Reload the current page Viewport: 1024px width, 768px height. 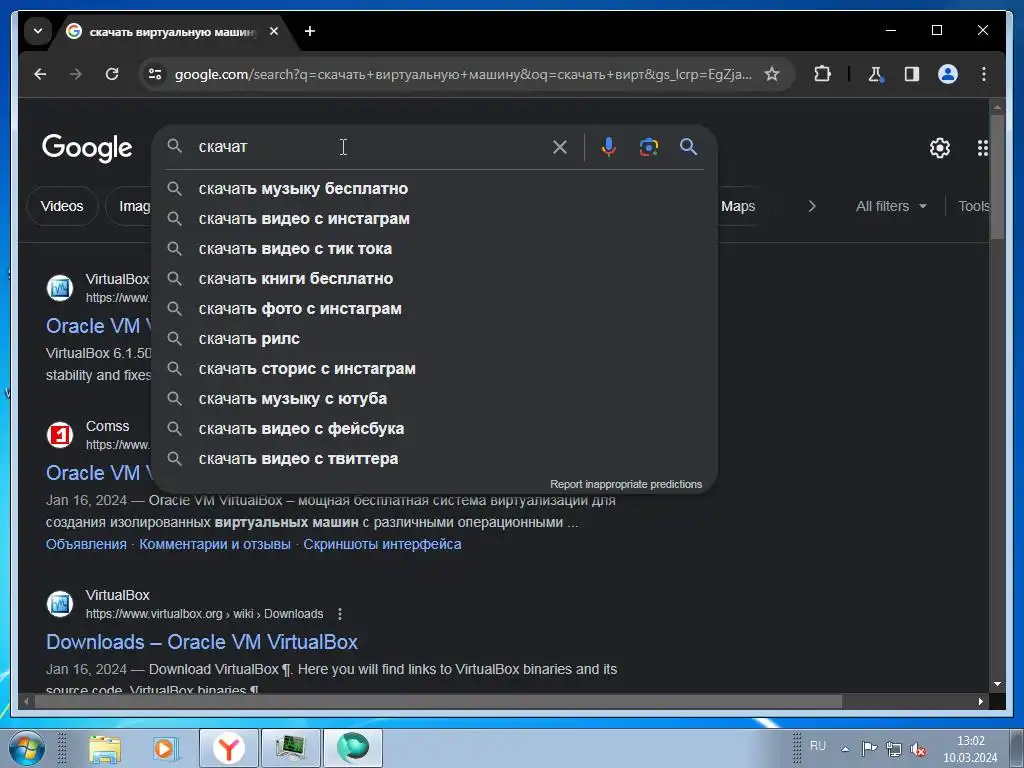[x=112, y=74]
